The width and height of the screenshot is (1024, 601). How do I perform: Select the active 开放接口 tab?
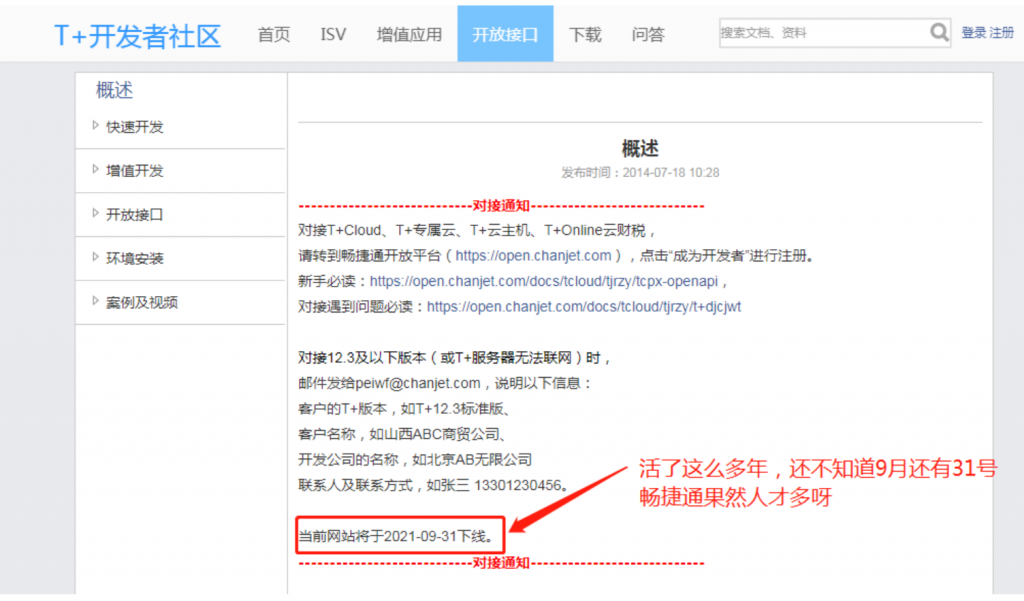[x=504, y=33]
